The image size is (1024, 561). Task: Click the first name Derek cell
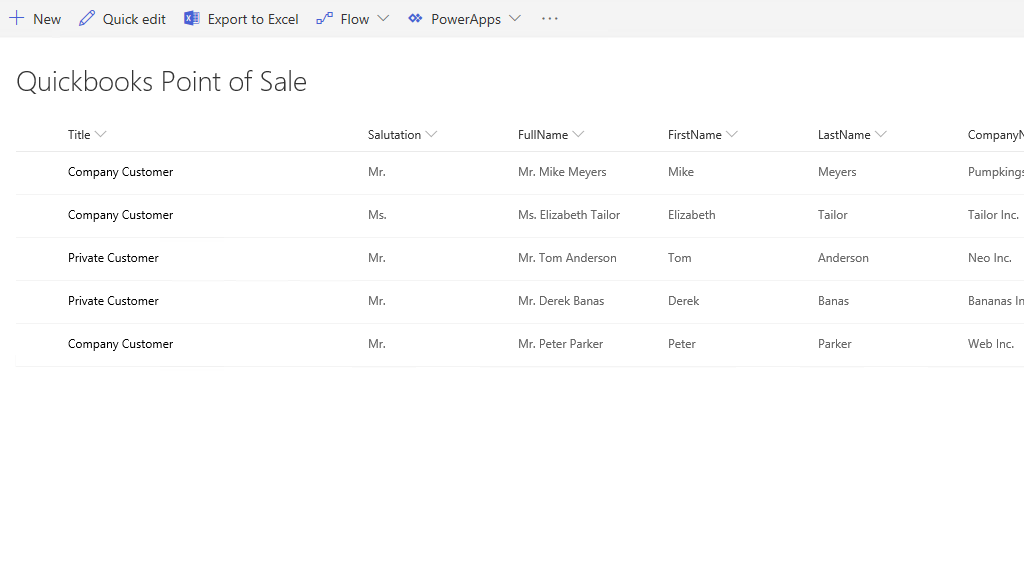point(683,301)
